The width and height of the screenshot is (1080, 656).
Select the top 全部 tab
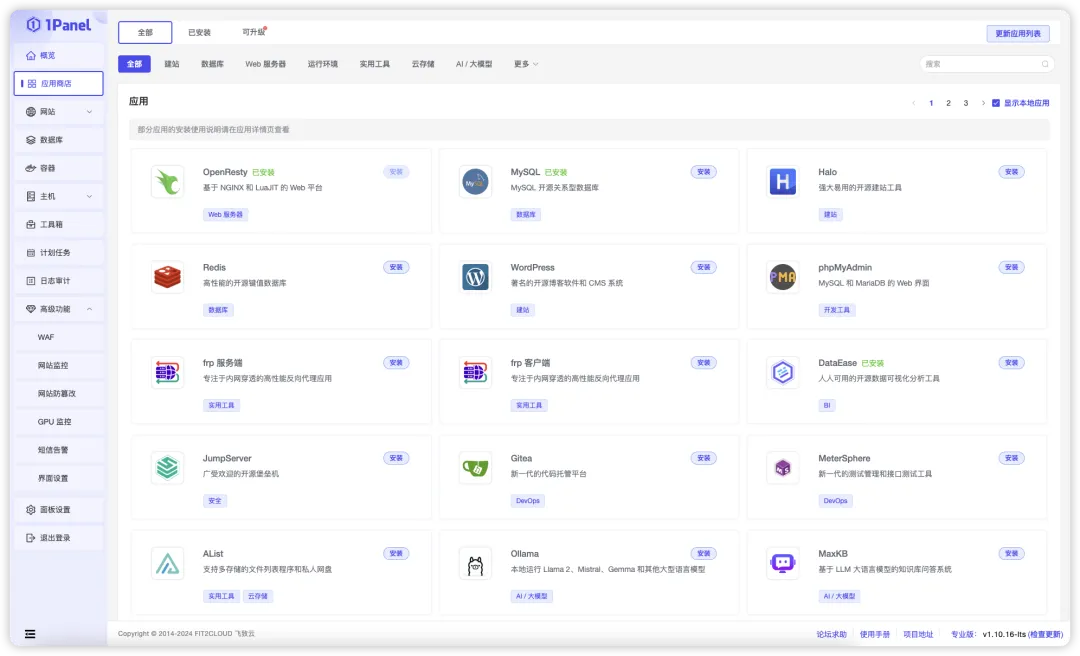coord(145,32)
